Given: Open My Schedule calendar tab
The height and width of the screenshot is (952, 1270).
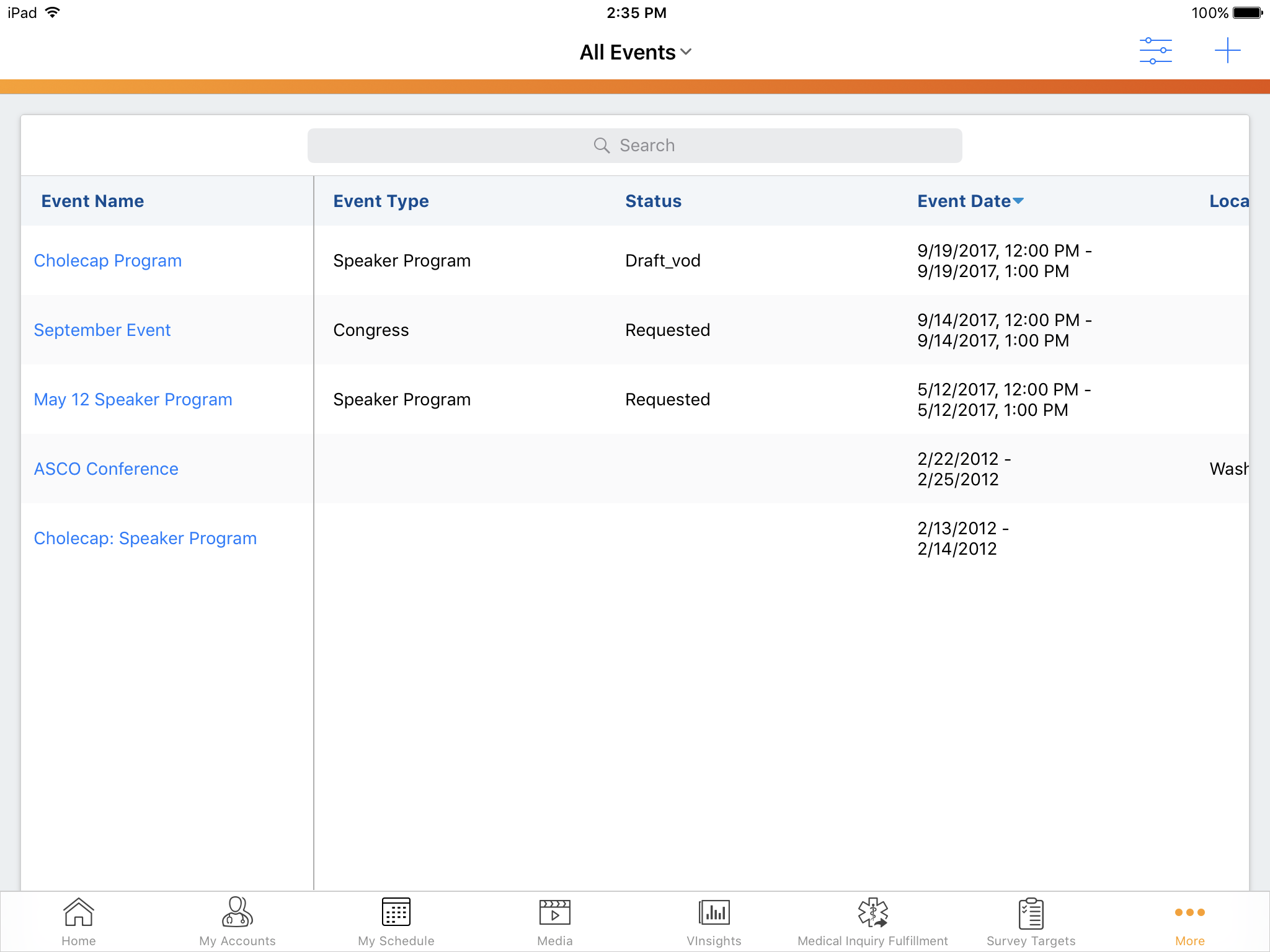Looking at the screenshot, I should point(396,922).
